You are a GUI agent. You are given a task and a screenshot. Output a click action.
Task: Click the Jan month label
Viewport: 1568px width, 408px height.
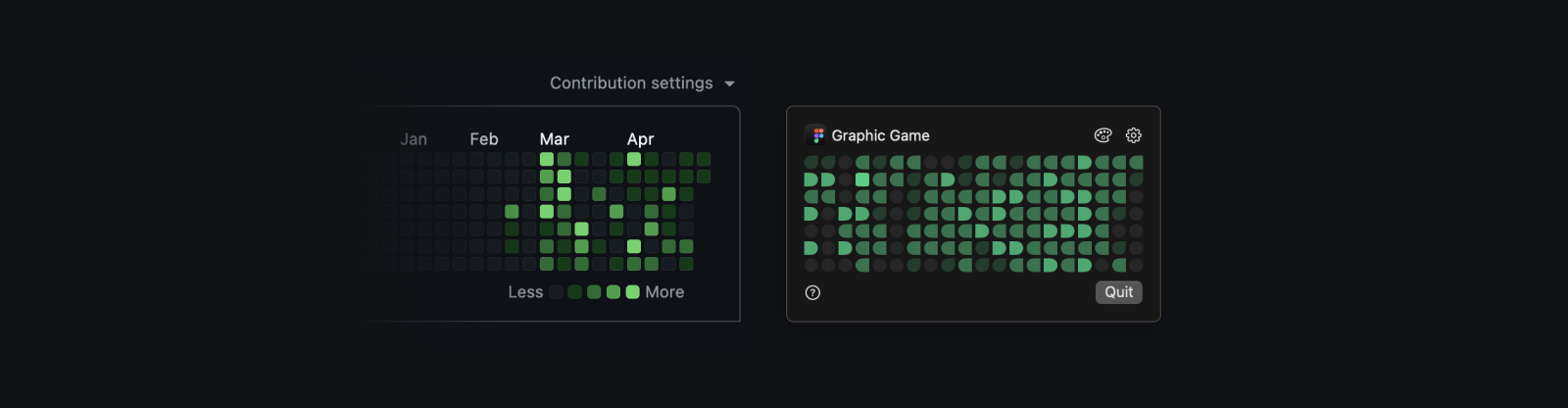(414, 139)
